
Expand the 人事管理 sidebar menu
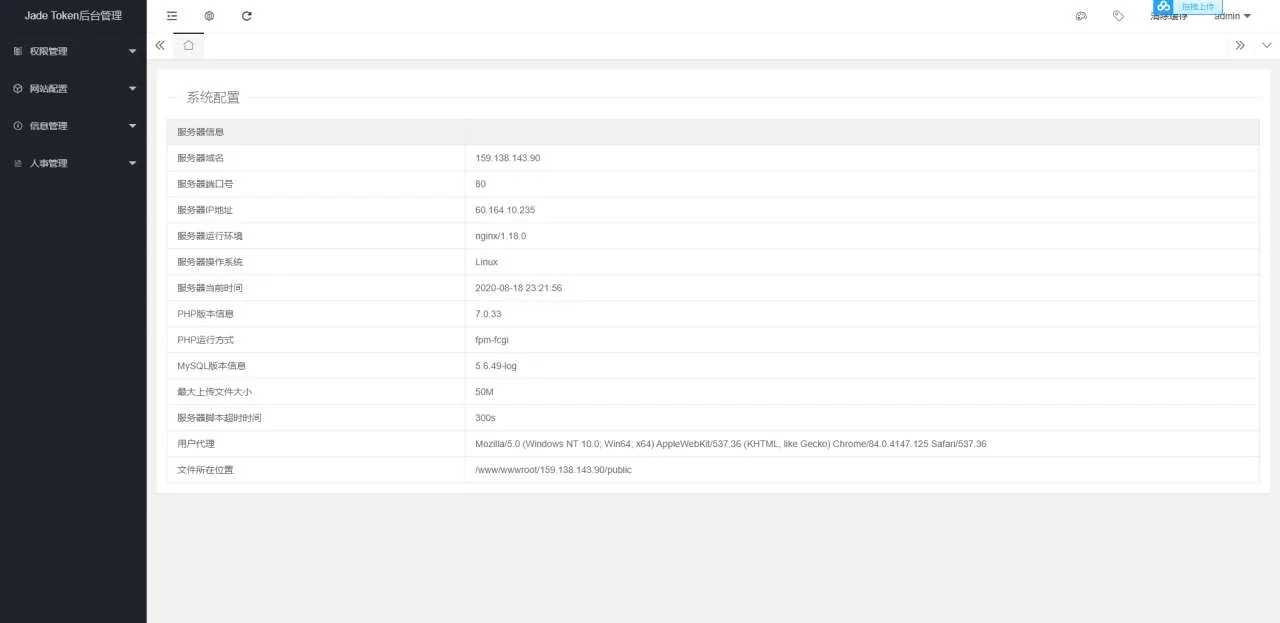click(x=73, y=163)
